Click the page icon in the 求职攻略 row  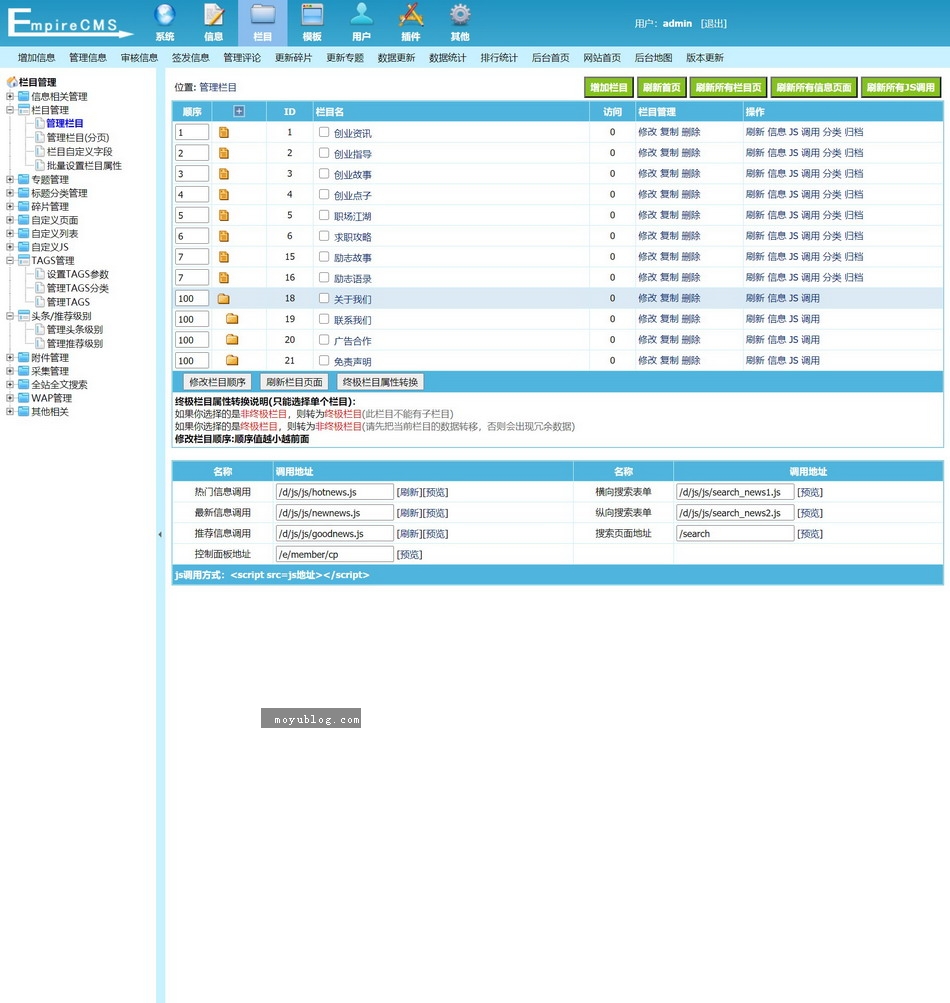click(224, 237)
